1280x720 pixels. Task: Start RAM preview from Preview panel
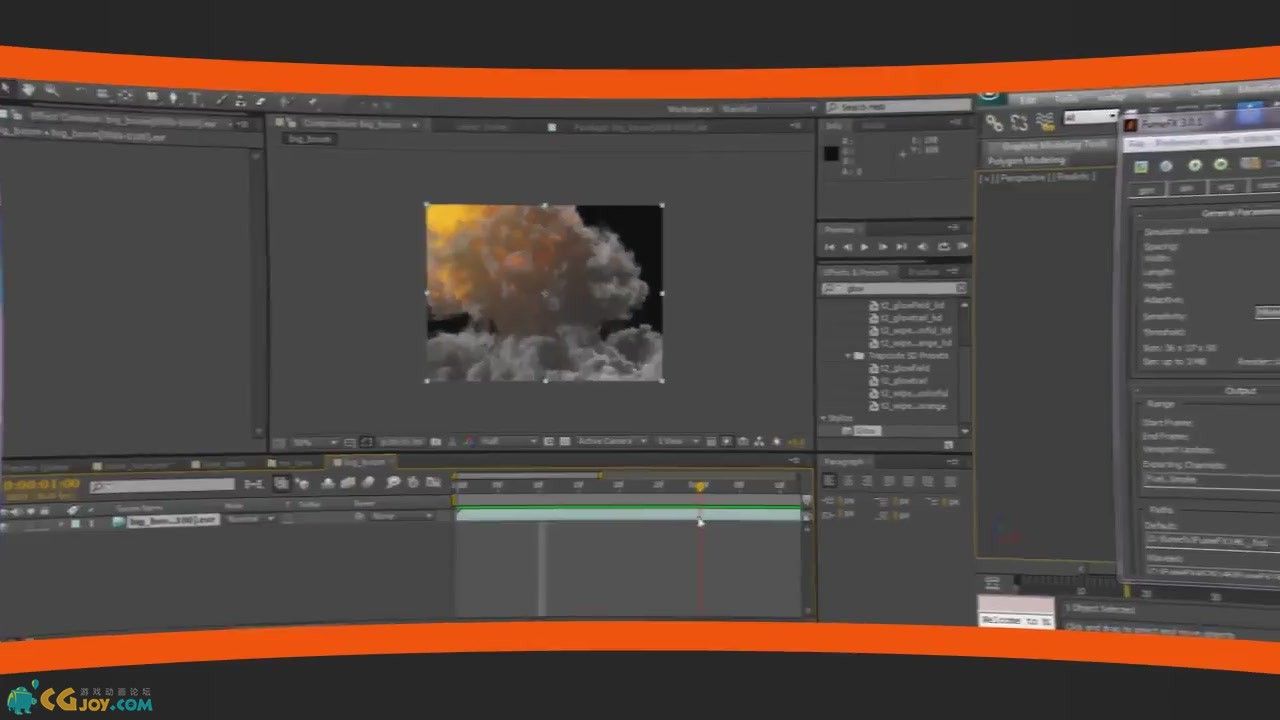click(x=961, y=245)
